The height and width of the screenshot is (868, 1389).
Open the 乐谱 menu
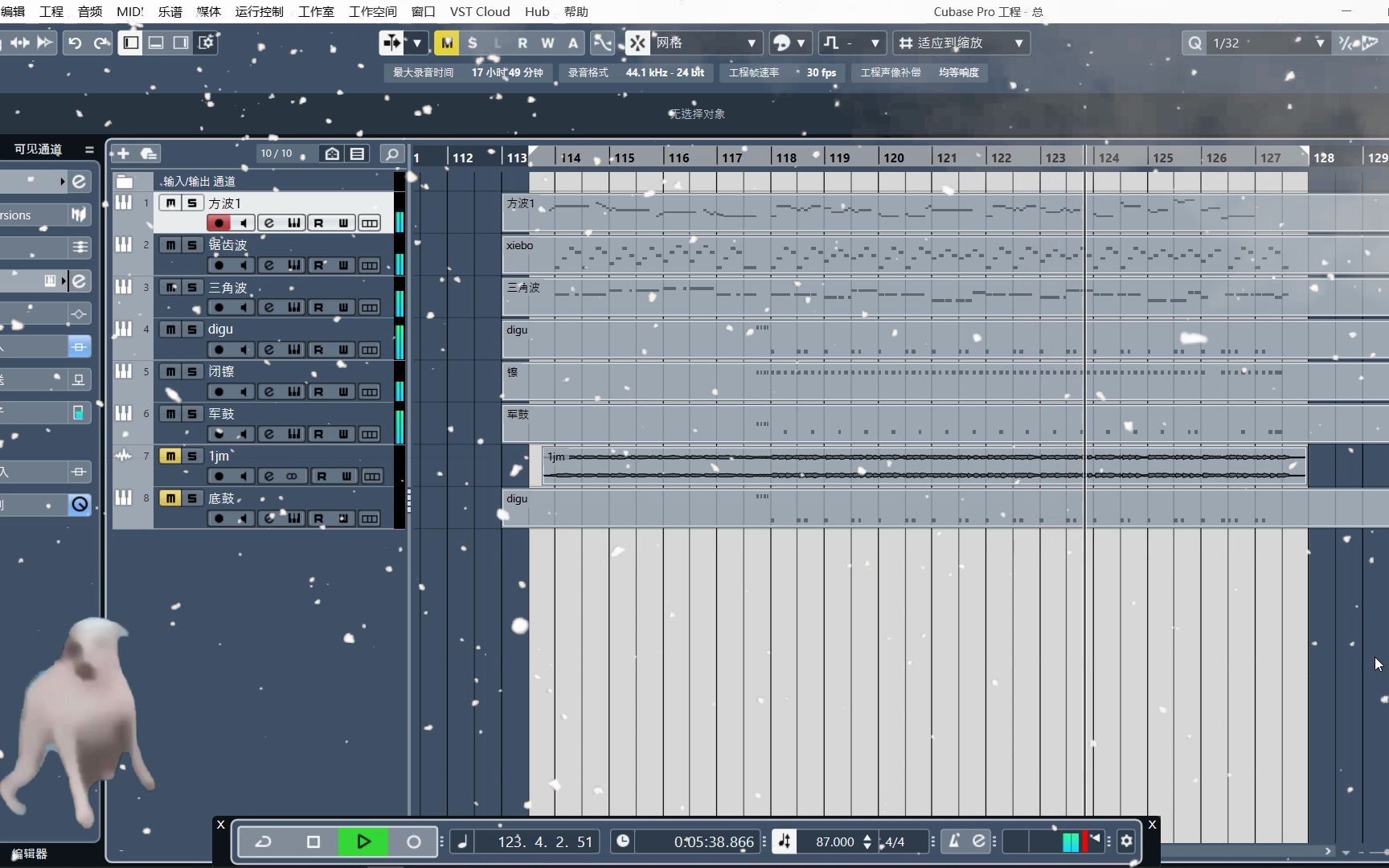click(x=170, y=11)
